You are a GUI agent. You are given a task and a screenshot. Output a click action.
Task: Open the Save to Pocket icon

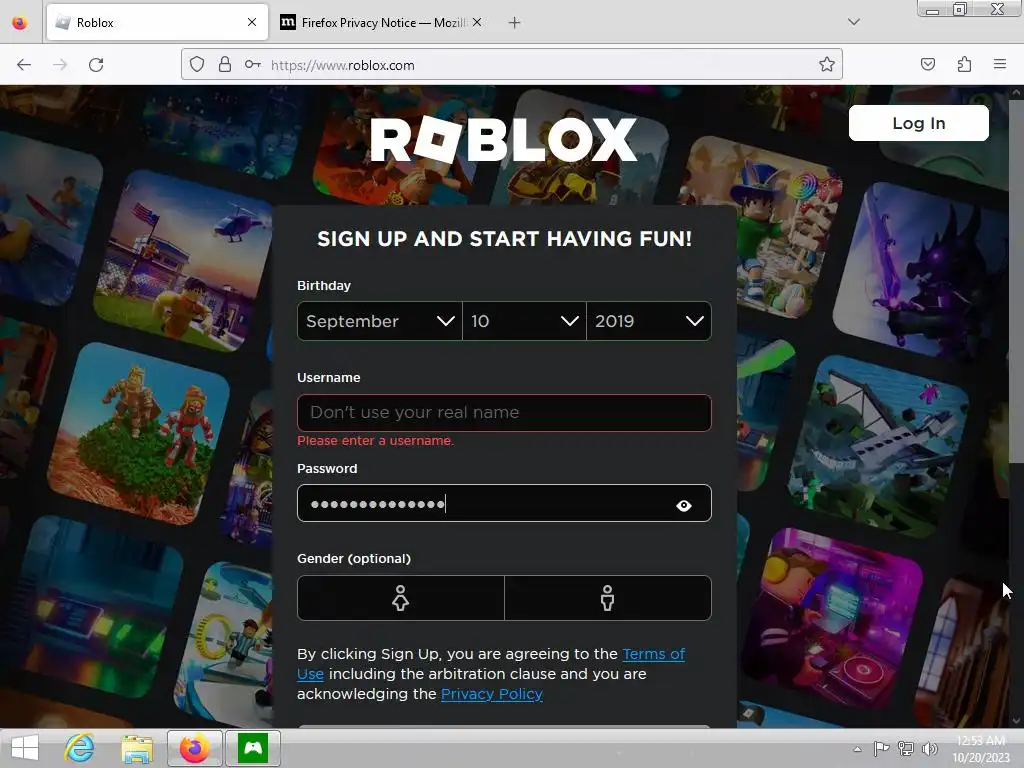pos(927,65)
